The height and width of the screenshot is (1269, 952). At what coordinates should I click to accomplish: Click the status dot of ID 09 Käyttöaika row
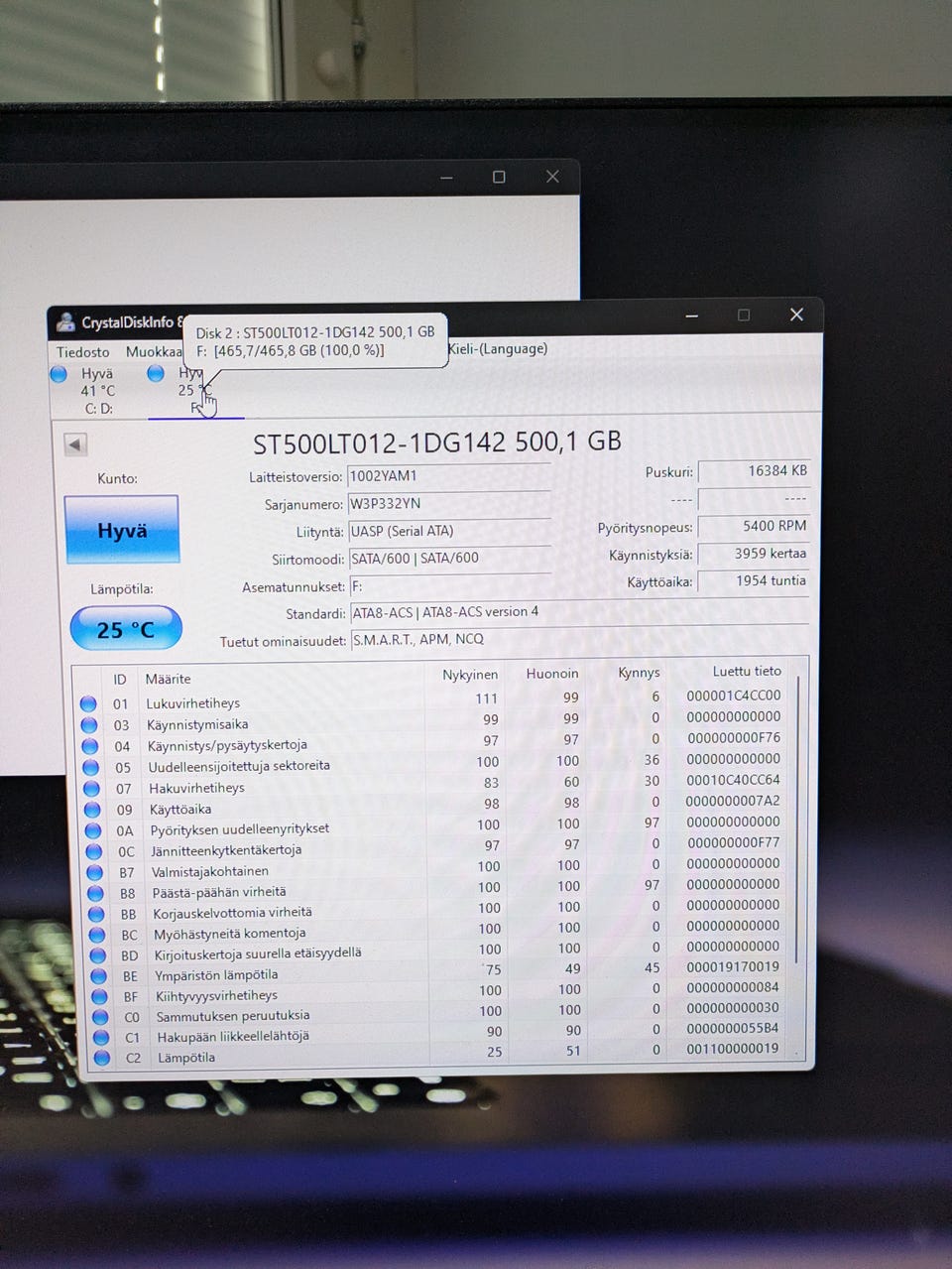click(92, 810)
